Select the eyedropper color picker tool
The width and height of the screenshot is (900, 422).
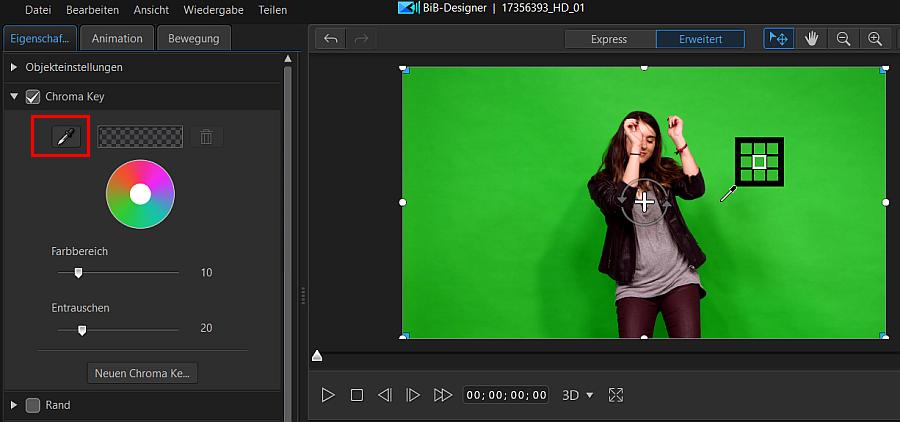66,137
